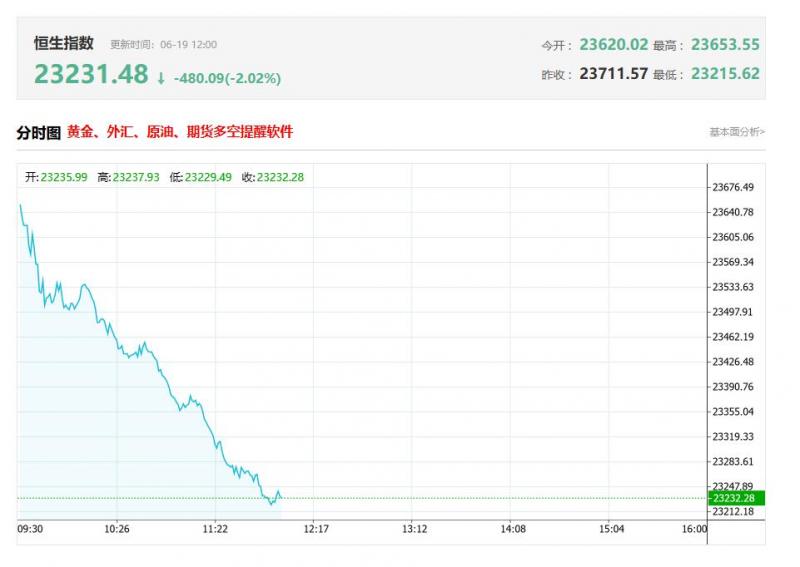Click chart close value 23232.28 in legend
The height and width of the screenshot is (567, 800).
tap(280, 177)
